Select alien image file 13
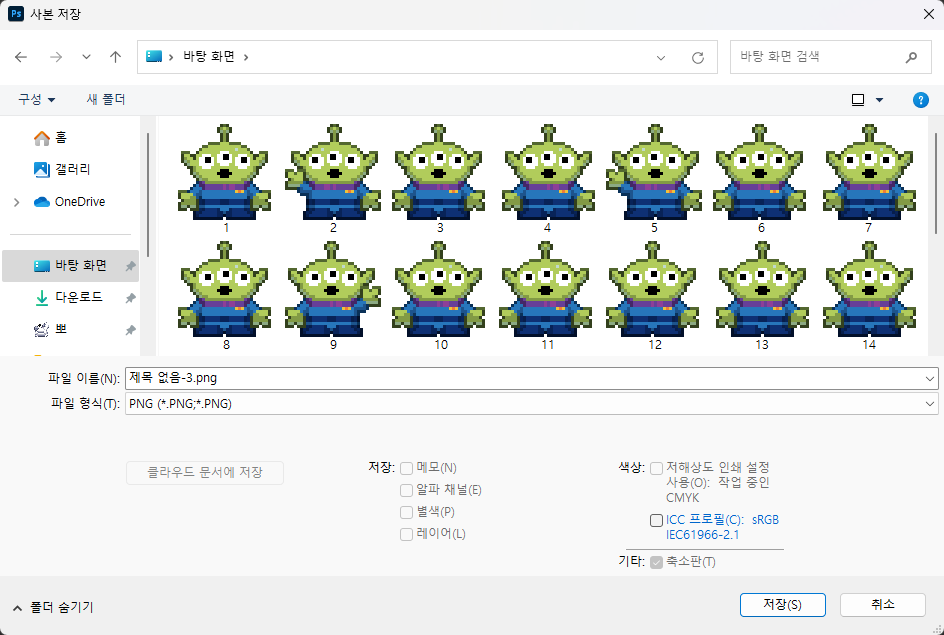The height and width of the screenshot is (635, 944). click(x=761, y=296)
